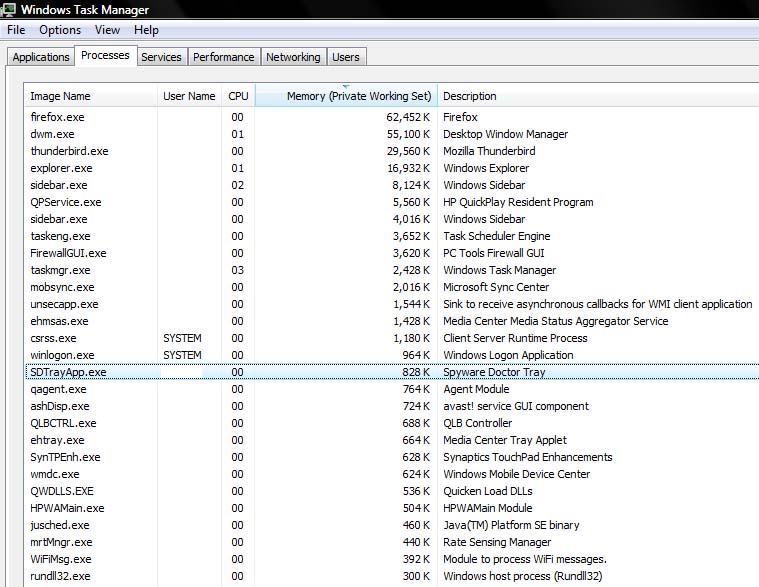Click Java(TM) Platform SE binary description

coord(511,525)
